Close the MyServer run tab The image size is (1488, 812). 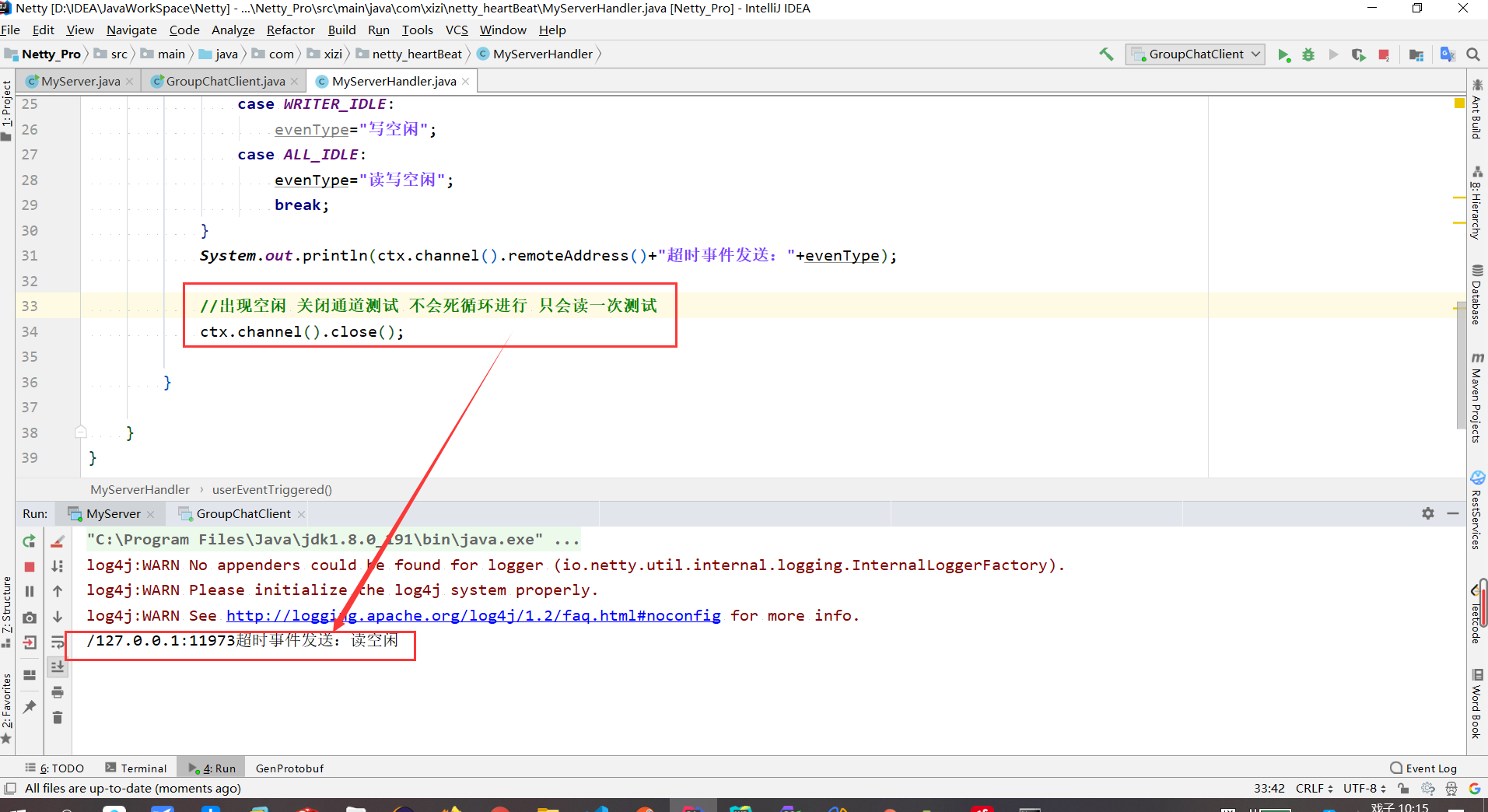point(150,514)
